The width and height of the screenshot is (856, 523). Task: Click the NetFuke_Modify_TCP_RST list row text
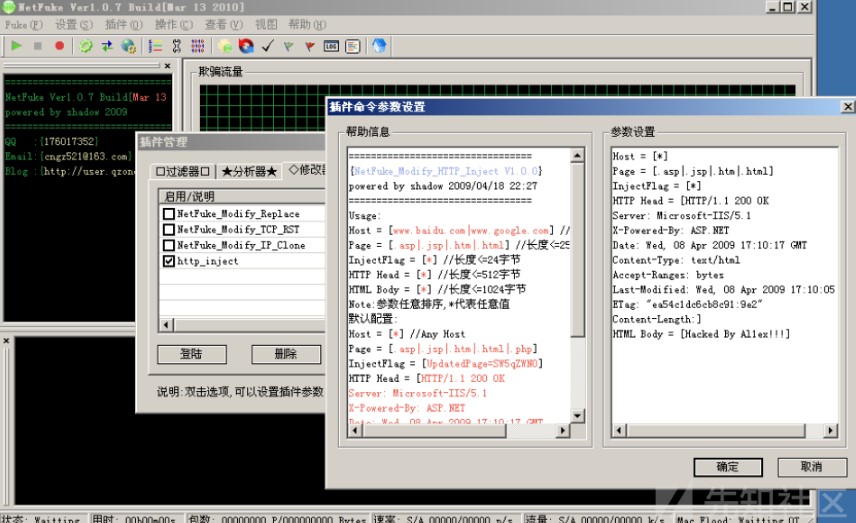point(238,229)
